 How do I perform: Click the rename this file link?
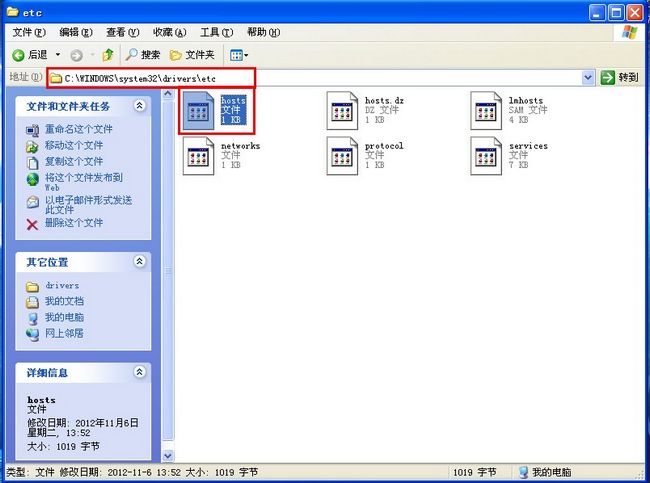pos(78,129)
